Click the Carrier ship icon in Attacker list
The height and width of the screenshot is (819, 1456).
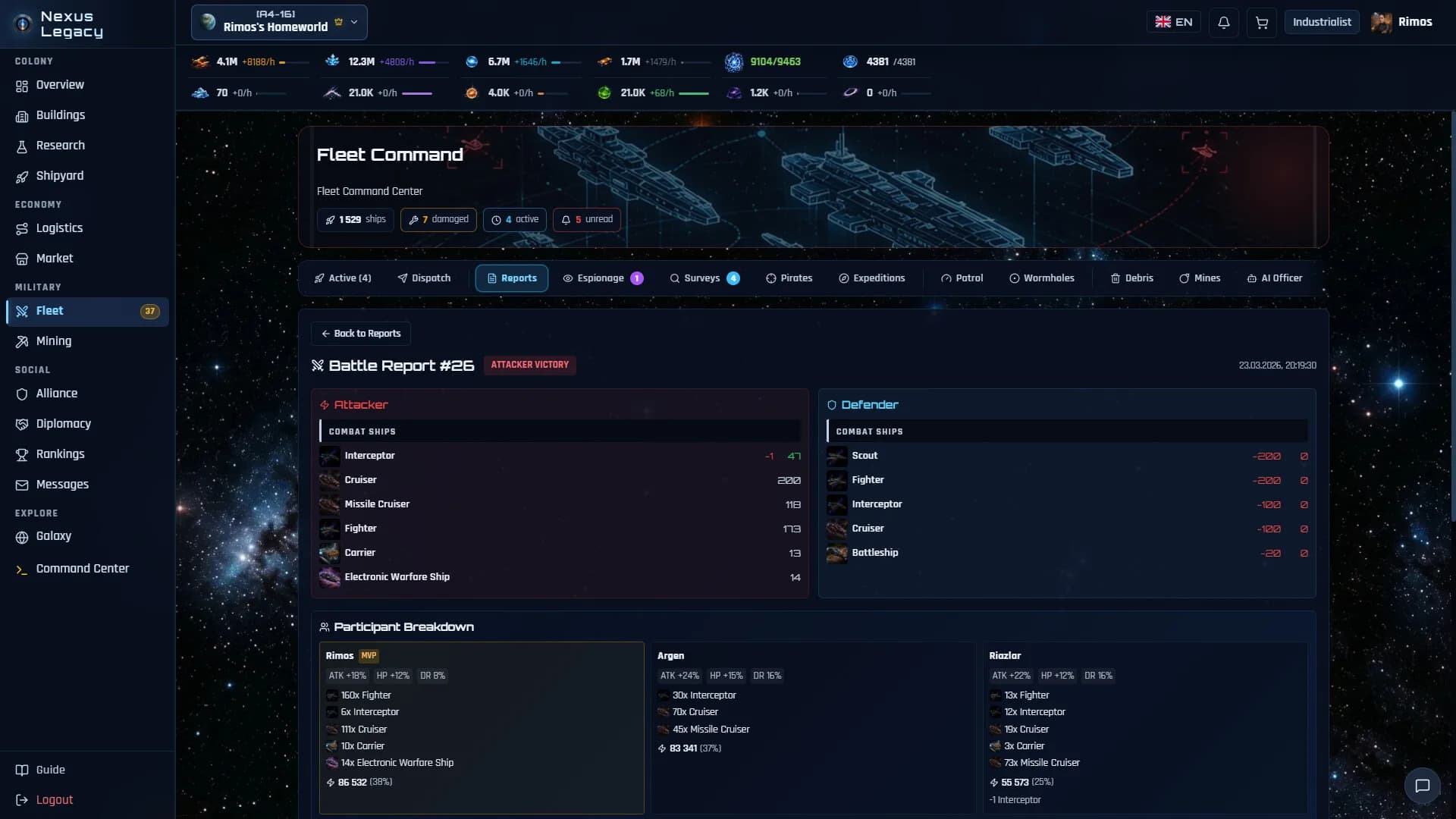(x=329, y=553)
